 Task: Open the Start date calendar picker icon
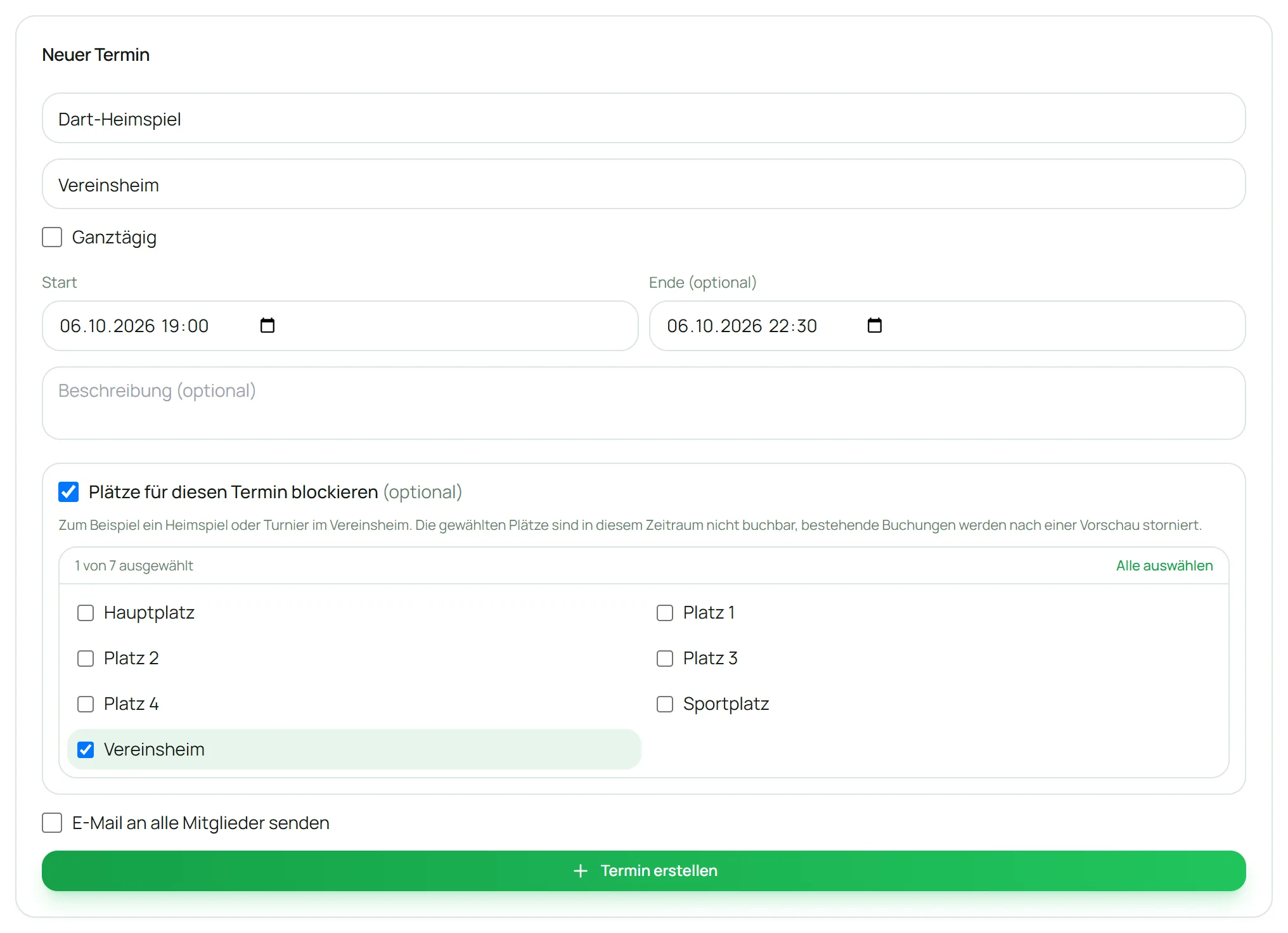[267, 325]
